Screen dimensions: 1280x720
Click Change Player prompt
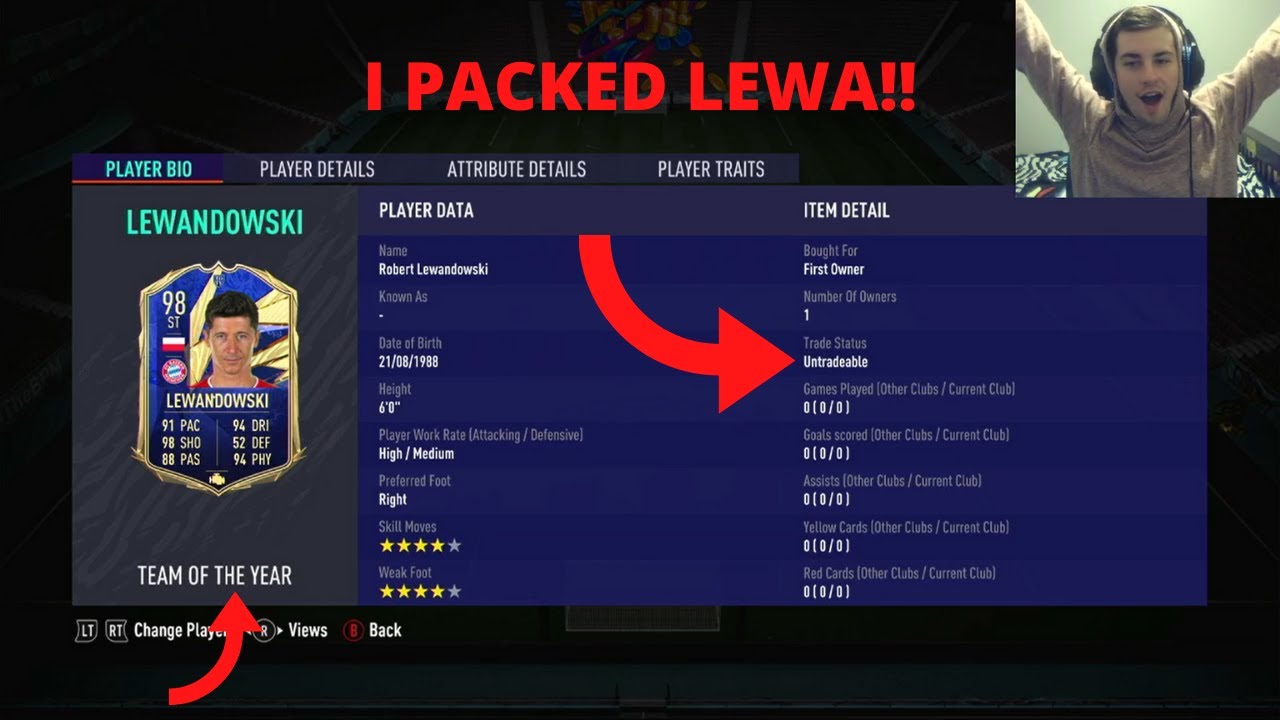(179, 631)
